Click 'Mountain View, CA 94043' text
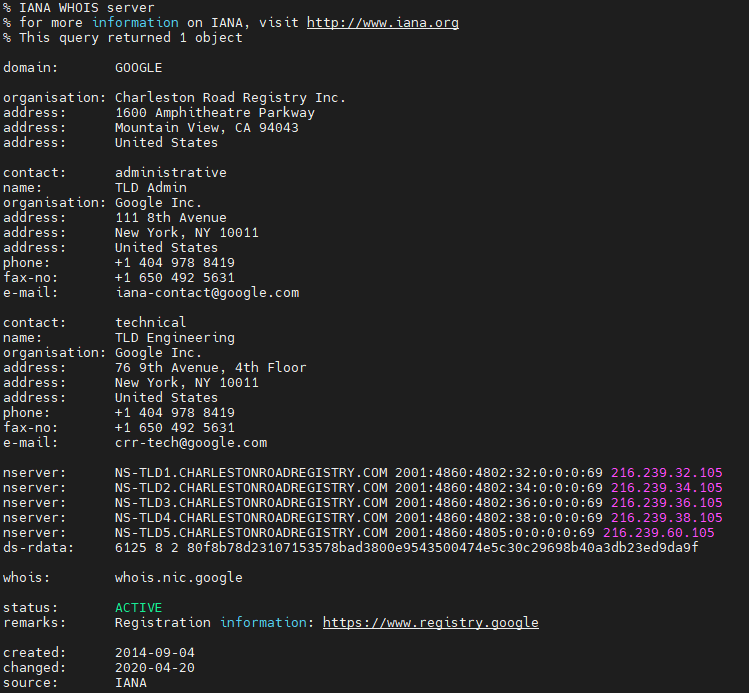749x693 pixels. (x=206, y=128)
